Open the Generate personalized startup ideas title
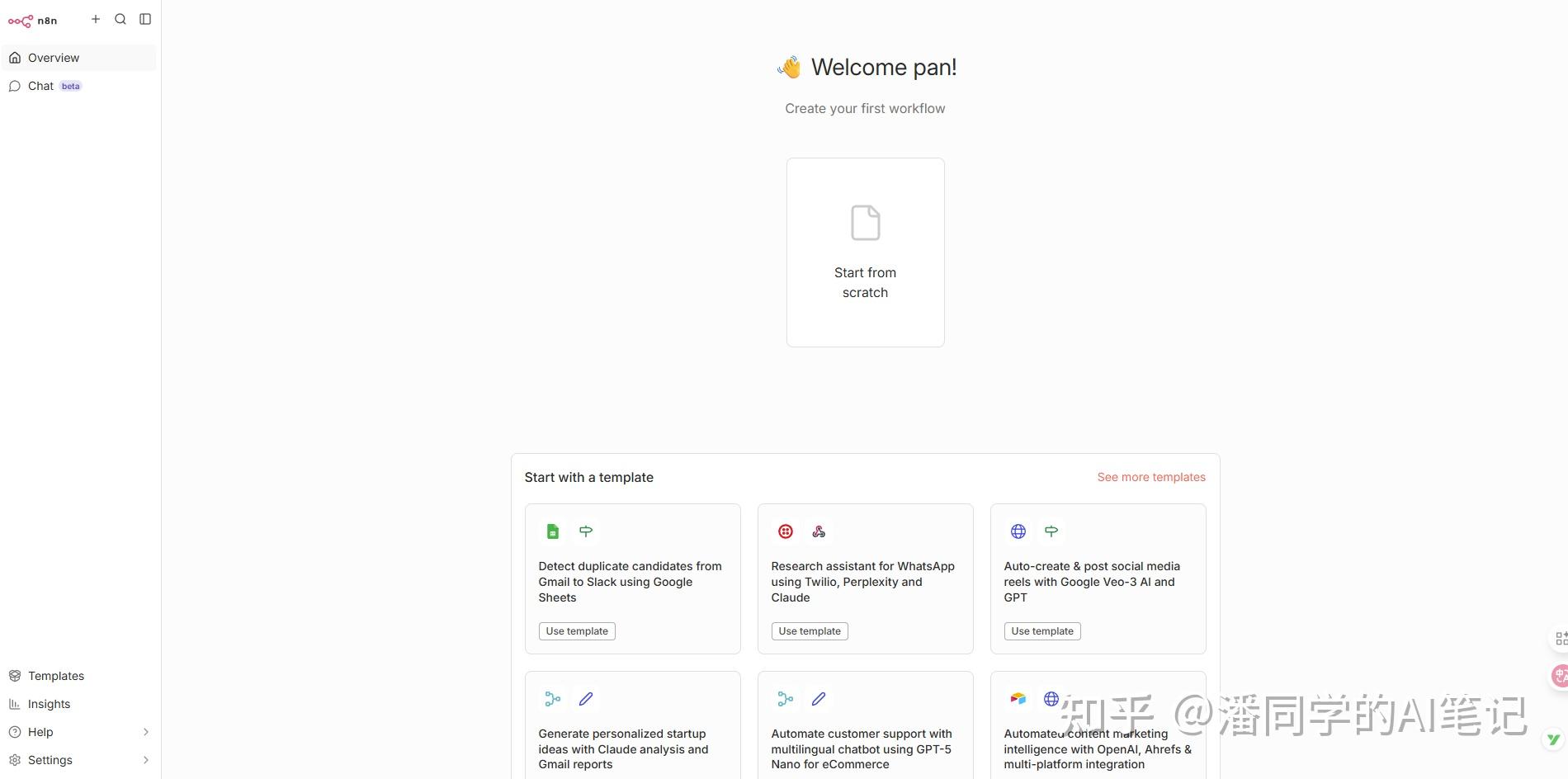This screenshot has height=779, width=1568. [624, 749]
